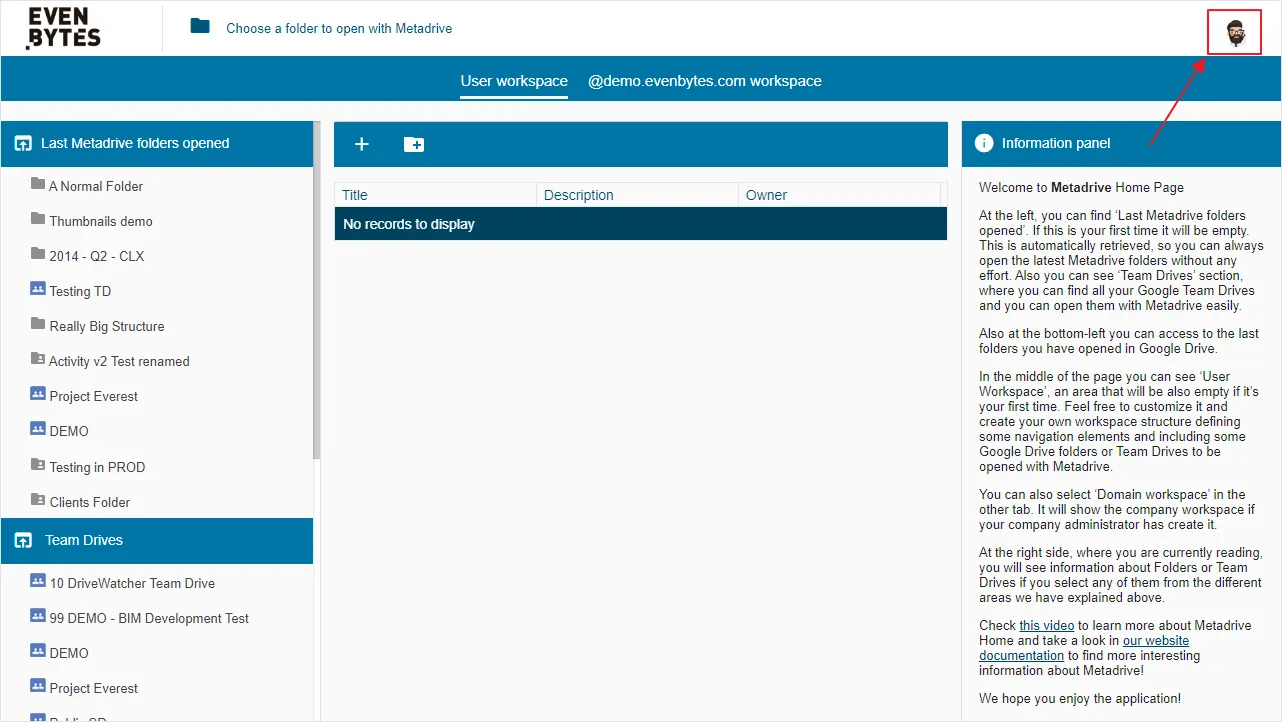1282x722 pixels.
Task: Open Thumbnails demo folder
Action: 101,221
